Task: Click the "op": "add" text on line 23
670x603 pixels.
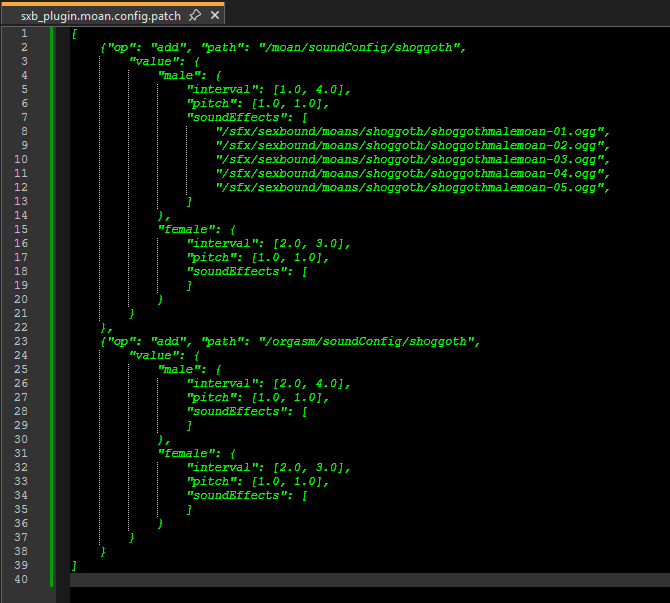Action: pyautogui.click(x=147, y=341)
